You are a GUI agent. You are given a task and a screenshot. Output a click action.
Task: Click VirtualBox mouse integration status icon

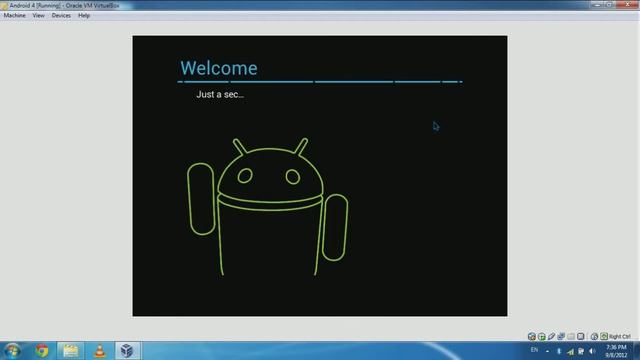click(594, 336)
